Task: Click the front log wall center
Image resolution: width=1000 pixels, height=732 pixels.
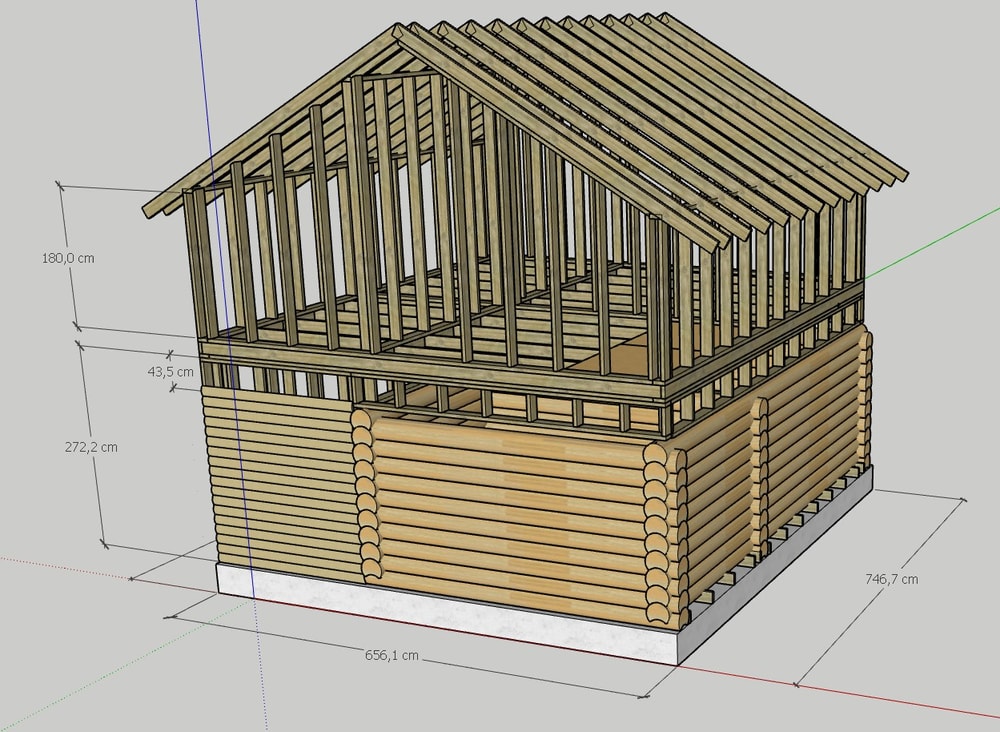Action: click(x=510, y=510)
